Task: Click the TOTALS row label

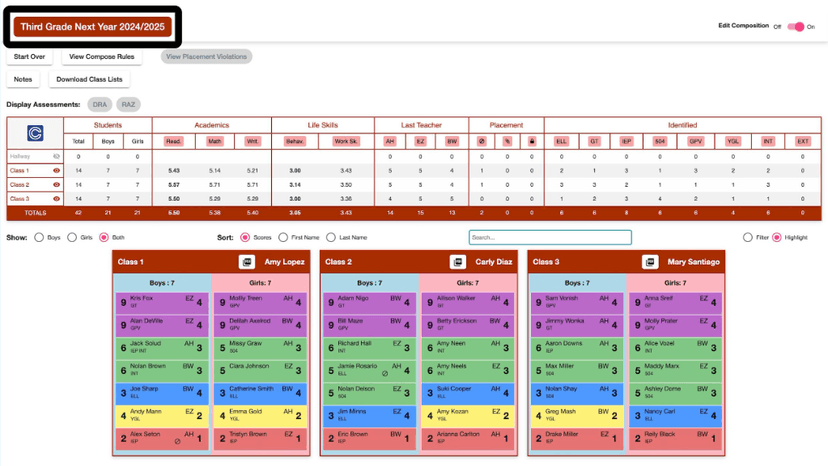Action: [35, 213]
